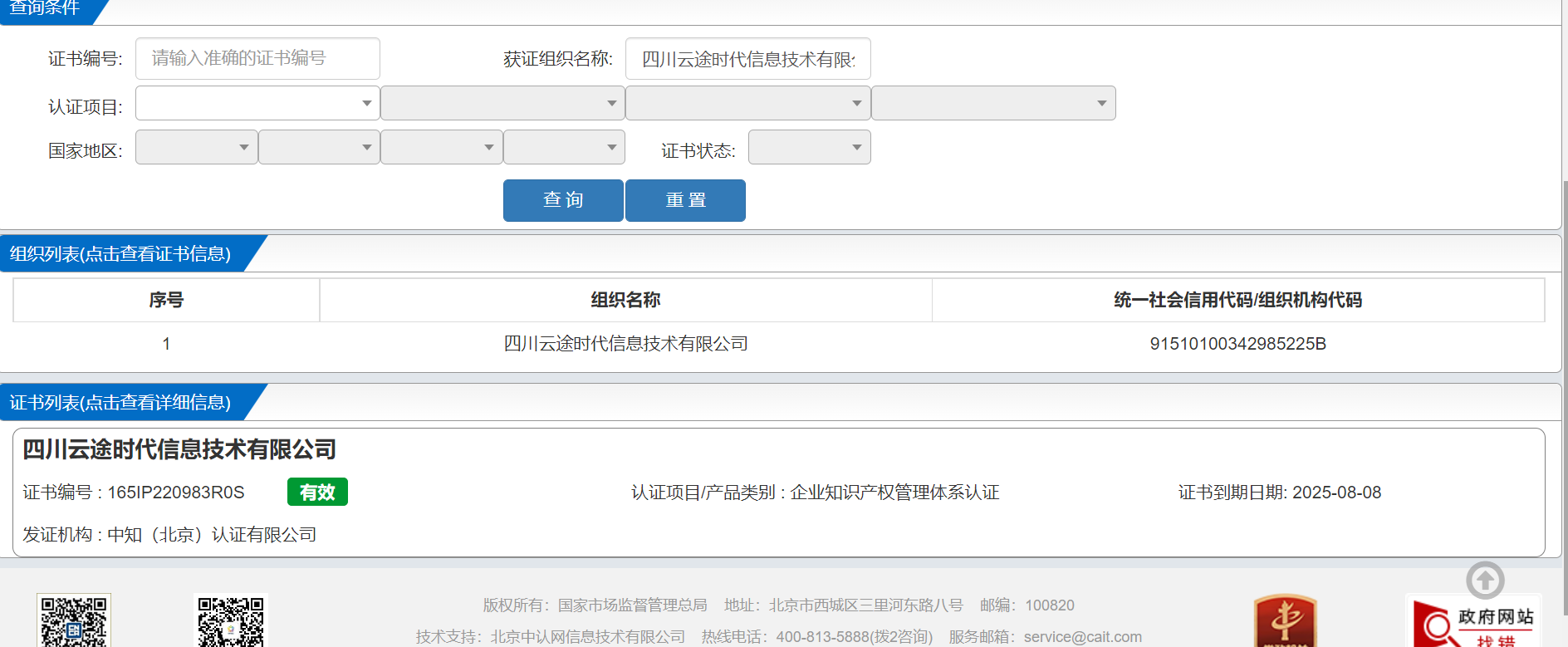The height and width of the screenshot is (647, 1568).
Task: Click 国家市场监督管理总局 copyright text
Action: coord(633,605)
